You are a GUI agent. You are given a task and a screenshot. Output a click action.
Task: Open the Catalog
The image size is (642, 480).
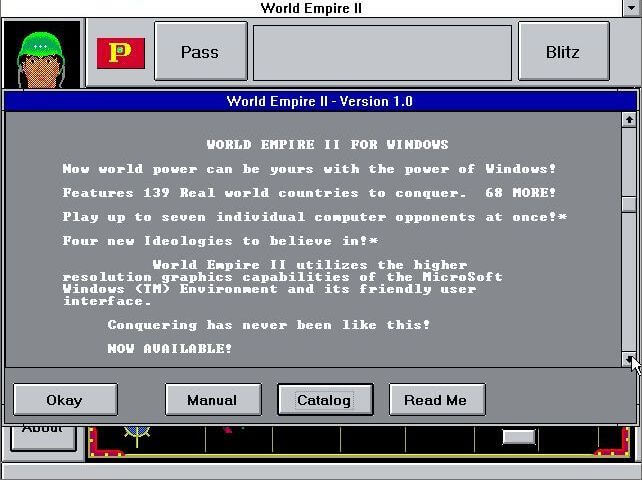coord(325,400)
